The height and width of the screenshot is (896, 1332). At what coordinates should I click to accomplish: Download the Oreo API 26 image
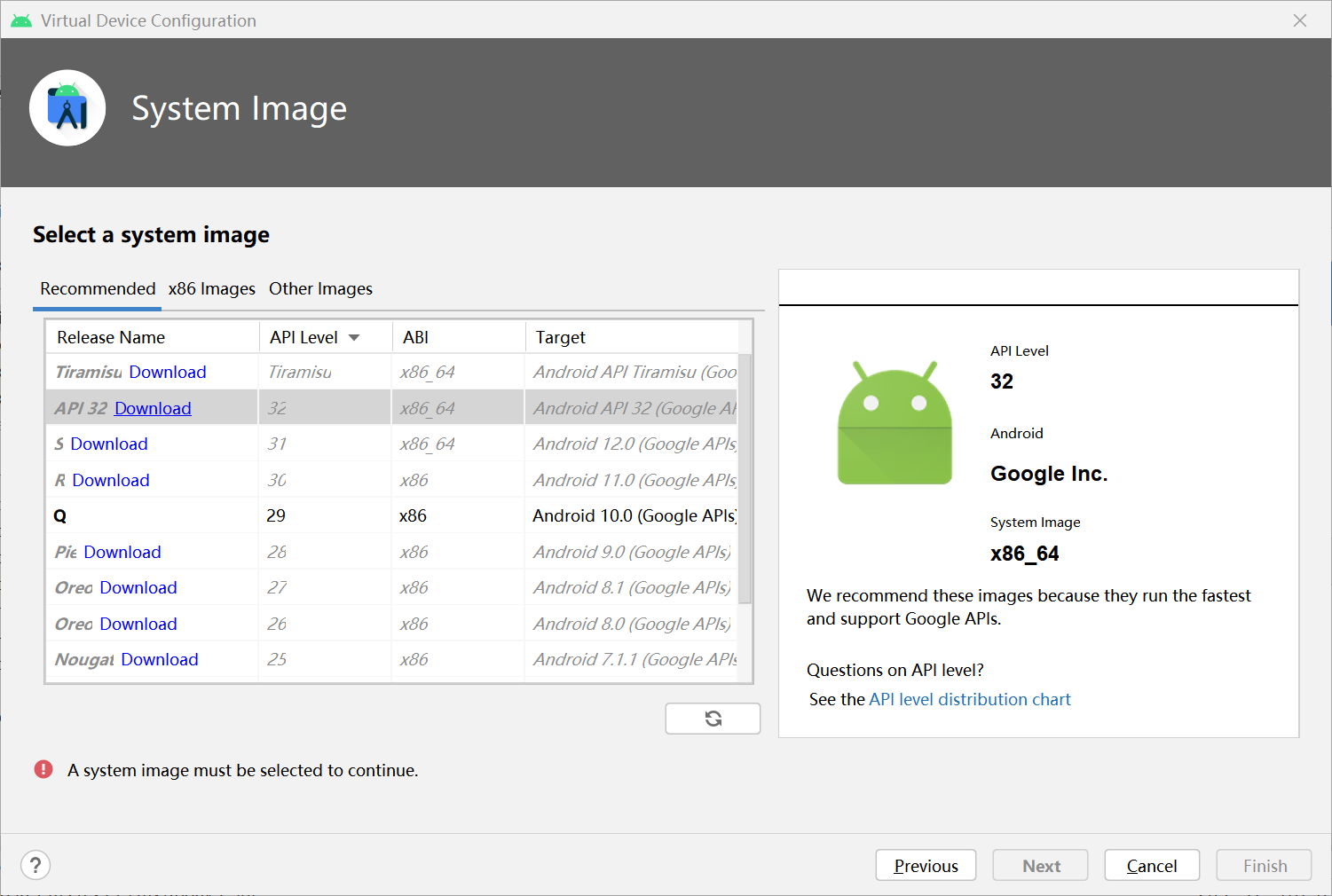(138, 624)
